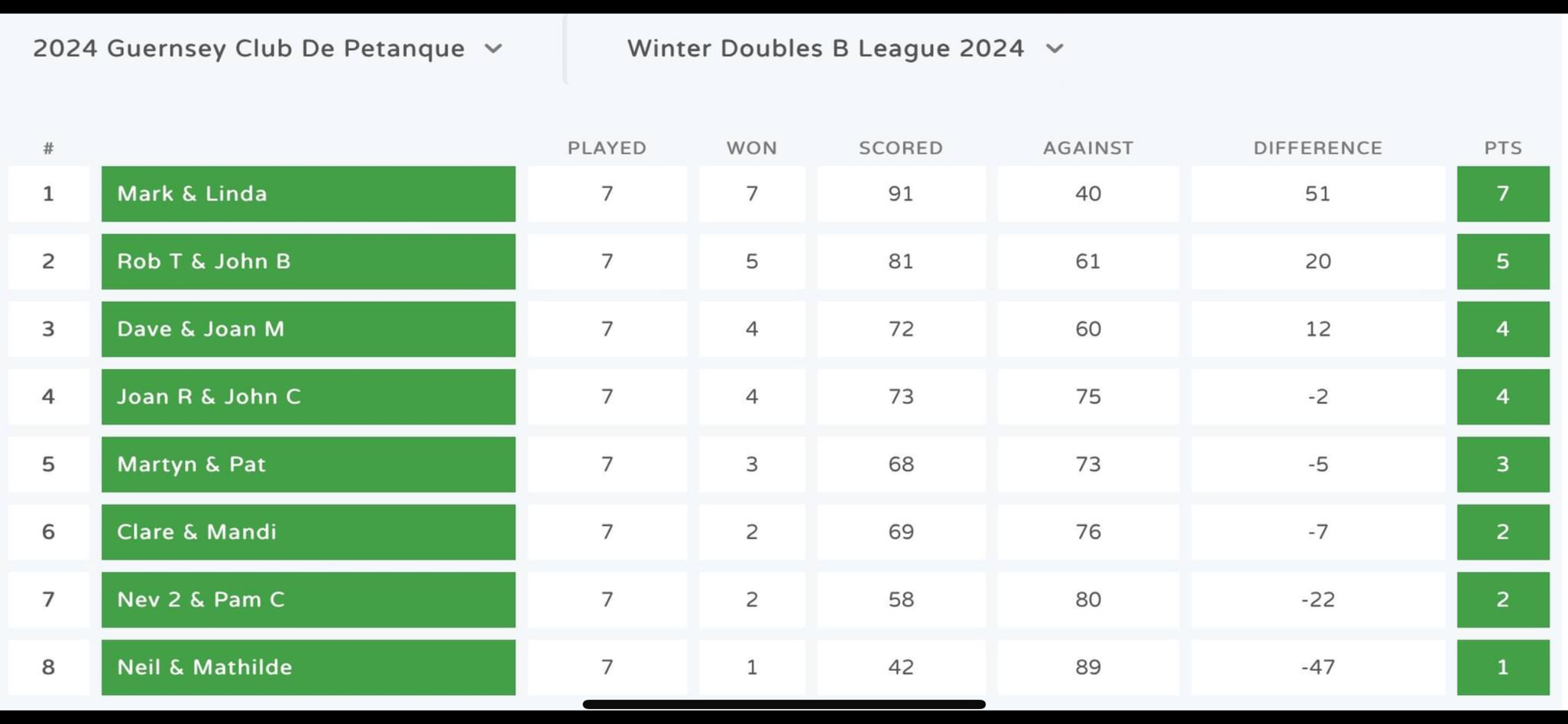The image size is (1568, 724).
Task: Click the Nev 2 & Pam C team
Action: coord(308,599)
